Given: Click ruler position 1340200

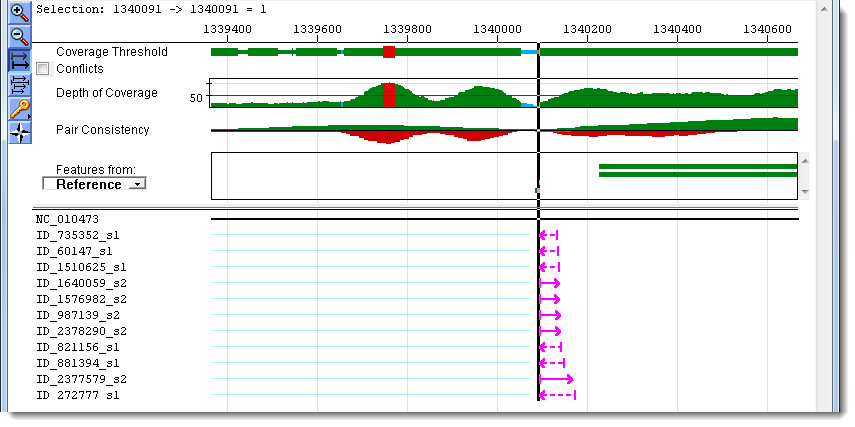Looking at the screenshot, I should coord(587,28).
